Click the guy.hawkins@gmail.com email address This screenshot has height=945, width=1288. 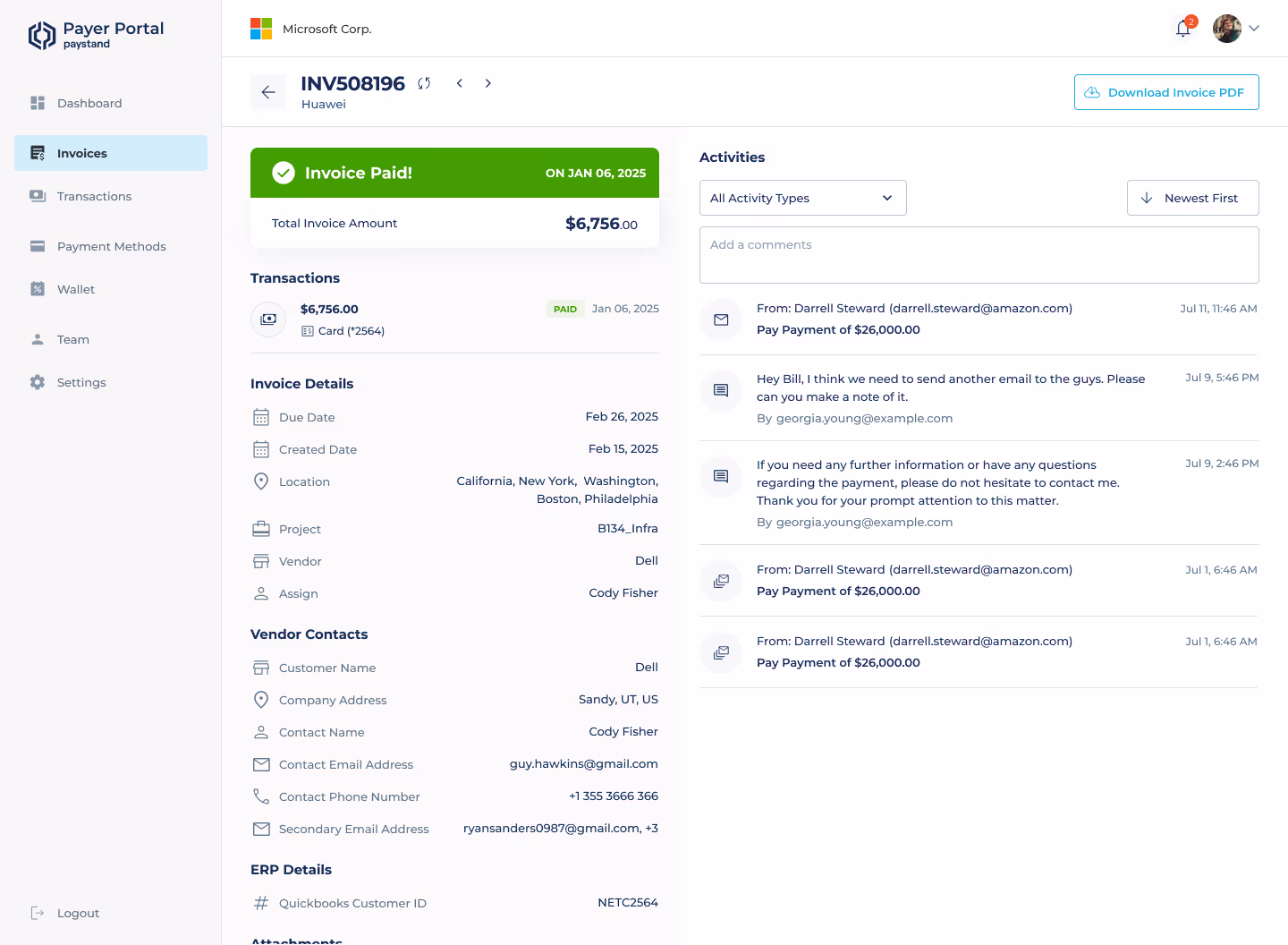(584, 764)
